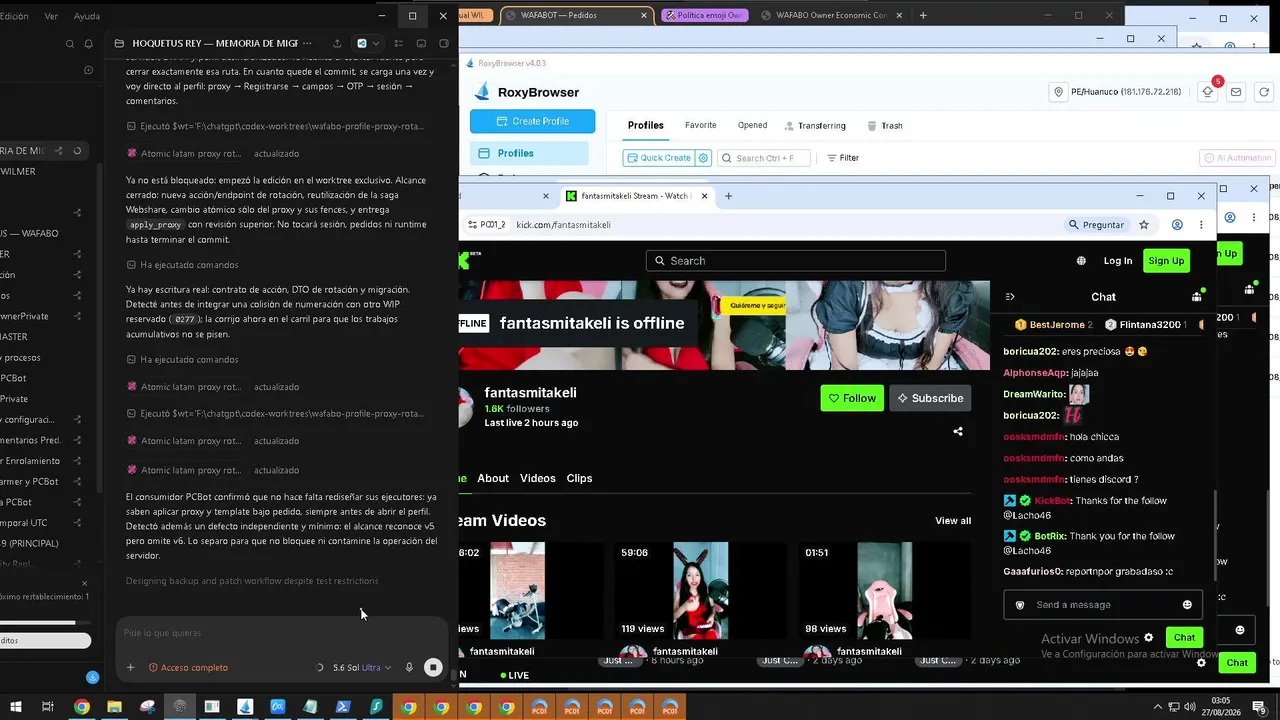Bookmark the Kick page with star icon
Image resolution: width=1280 pixels, height=720 pixels.
click(1144, 225)
